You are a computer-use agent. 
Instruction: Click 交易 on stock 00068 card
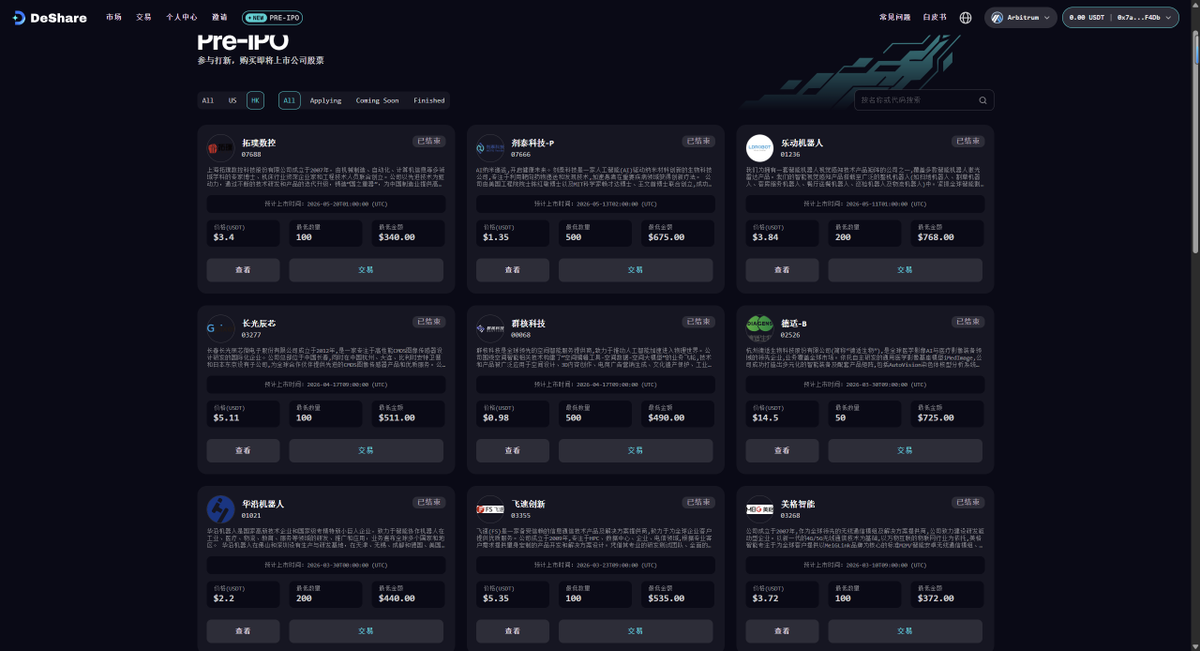(x=635, y=450)
